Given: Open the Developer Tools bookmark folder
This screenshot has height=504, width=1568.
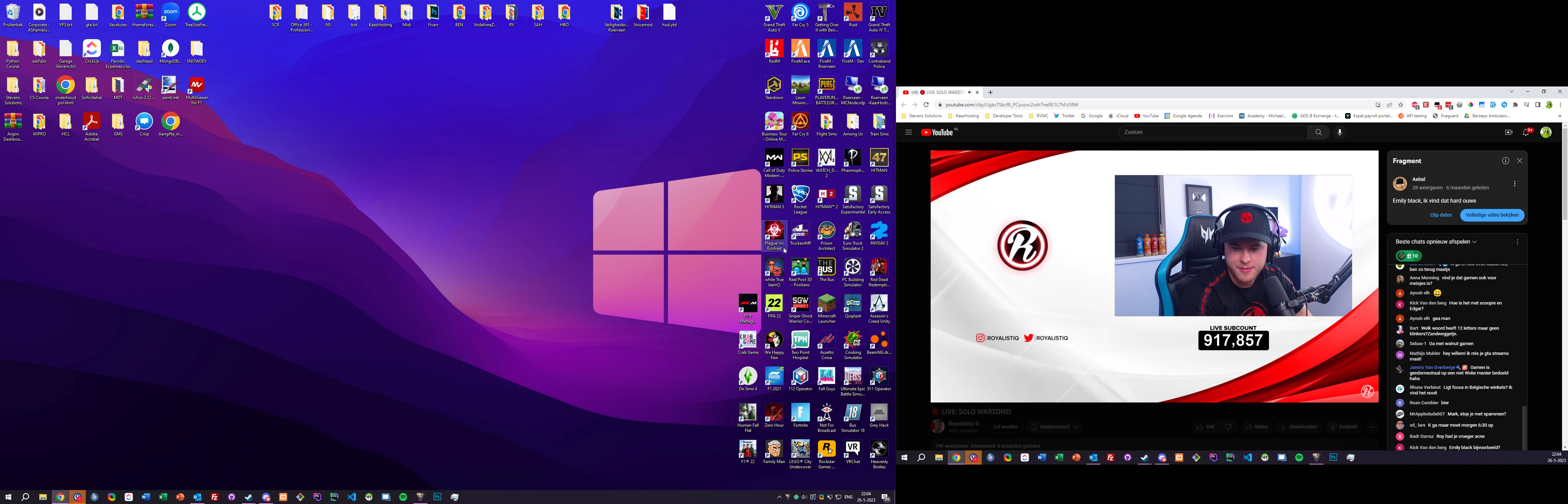Looking at the screenshot, I should click(1004, 115).
